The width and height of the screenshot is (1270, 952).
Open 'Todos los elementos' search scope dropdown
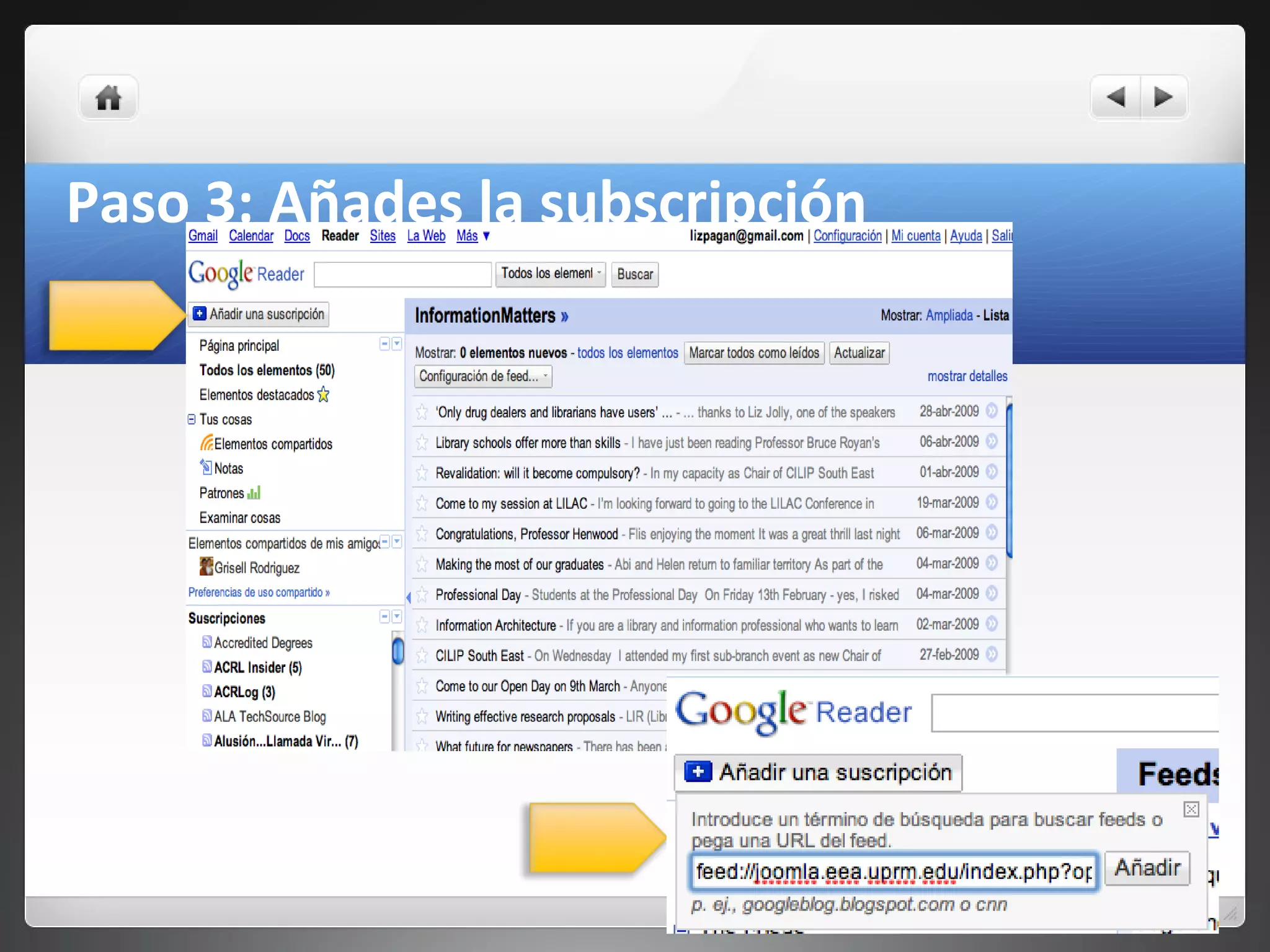[551, 274]
